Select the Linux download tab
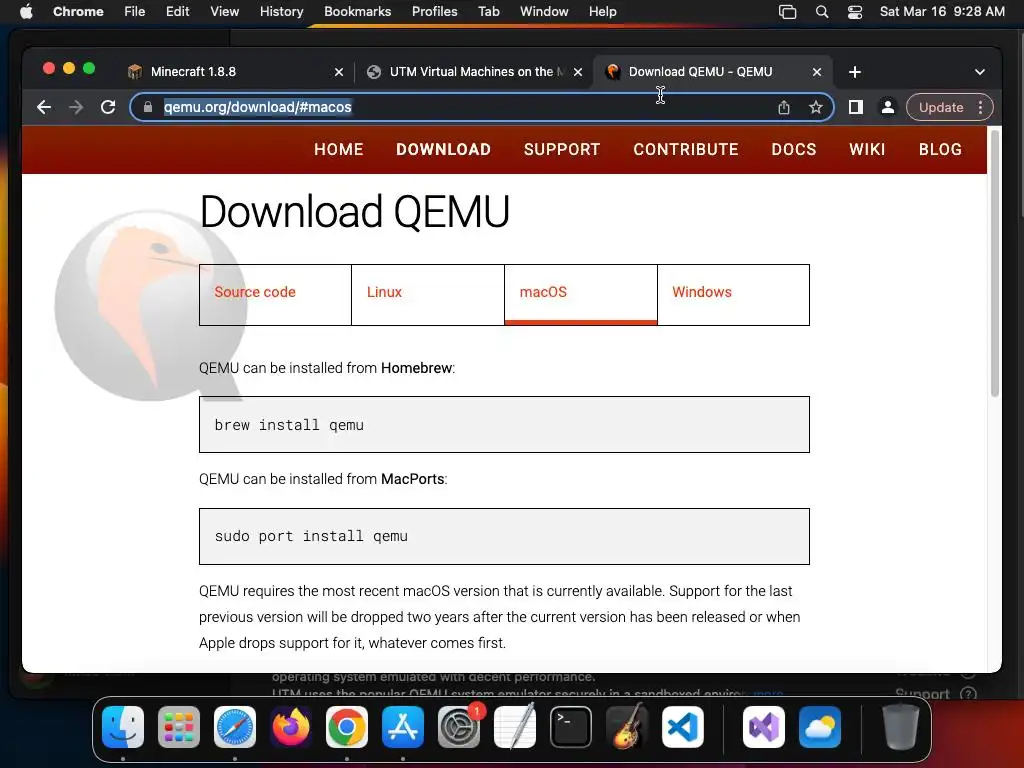This screenshot has width=1024, height=768. coord(428,295)
